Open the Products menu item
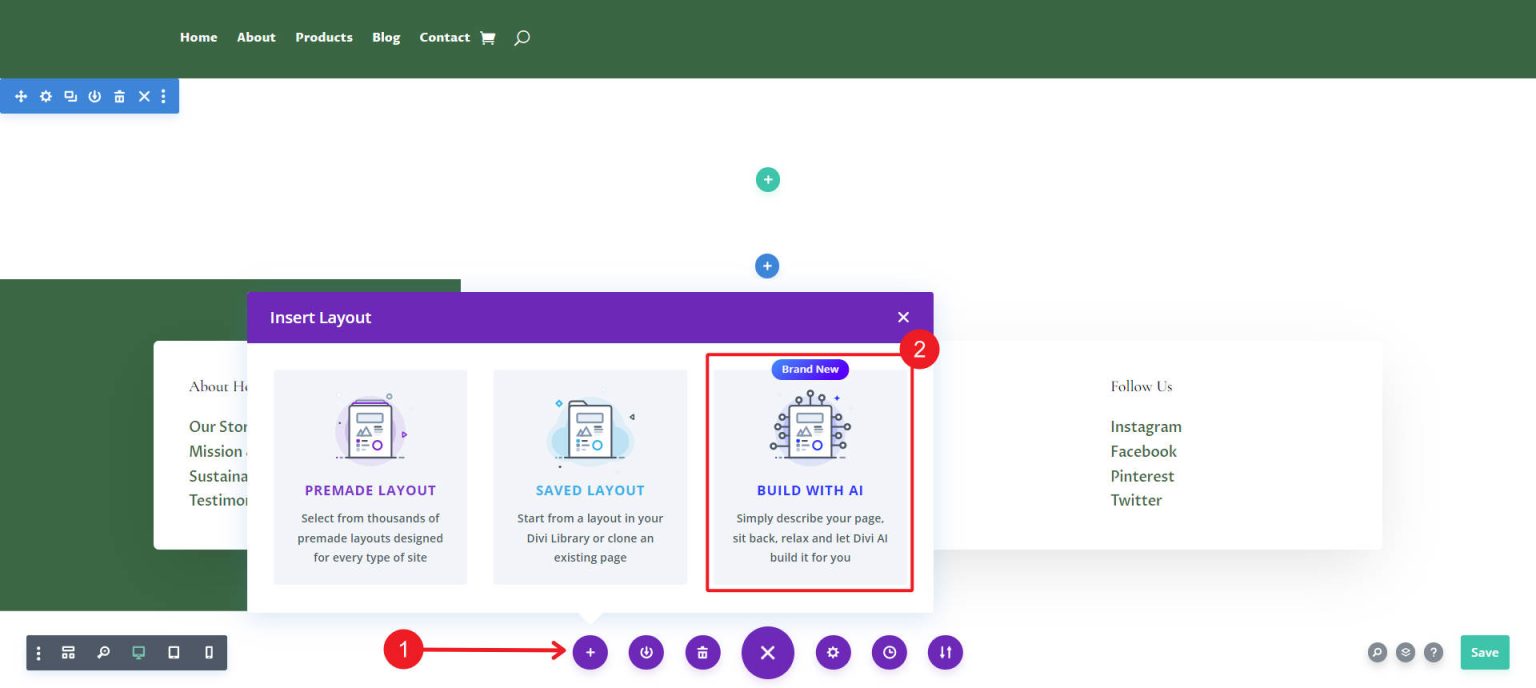Viewport: 1536px width, 688px height. coord(324,37)
